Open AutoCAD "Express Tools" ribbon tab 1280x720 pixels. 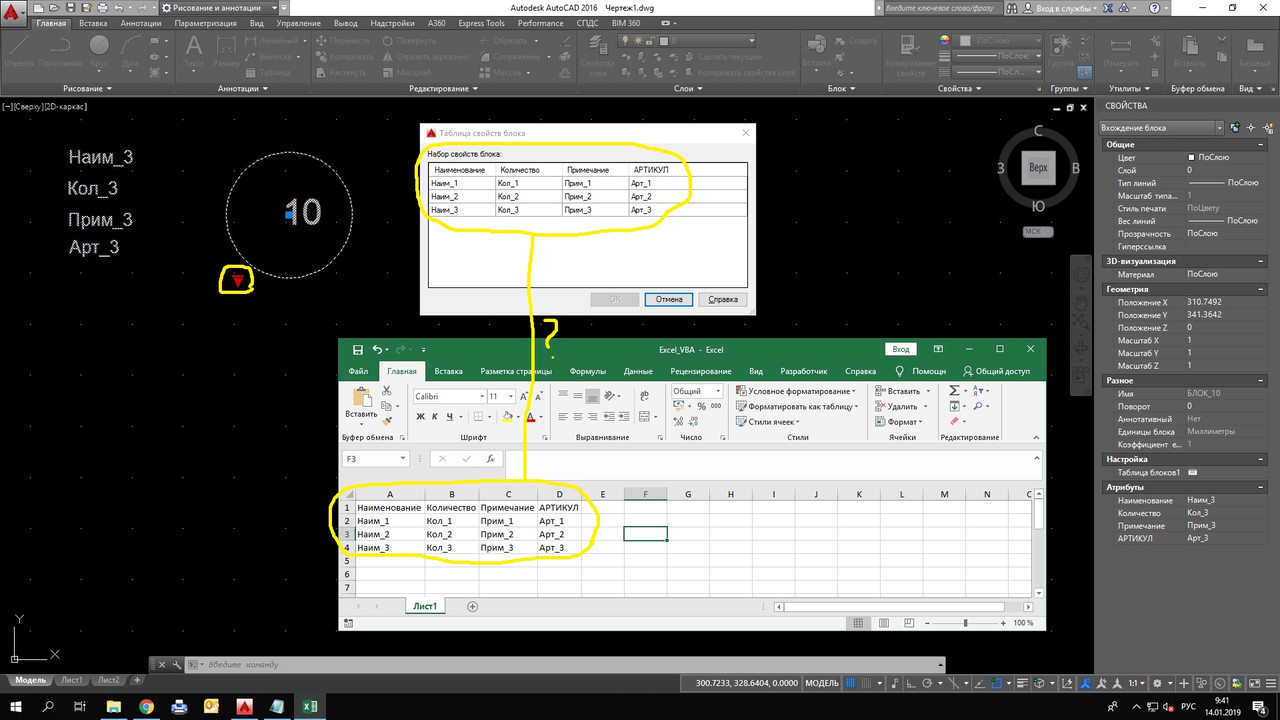point(481,23)
